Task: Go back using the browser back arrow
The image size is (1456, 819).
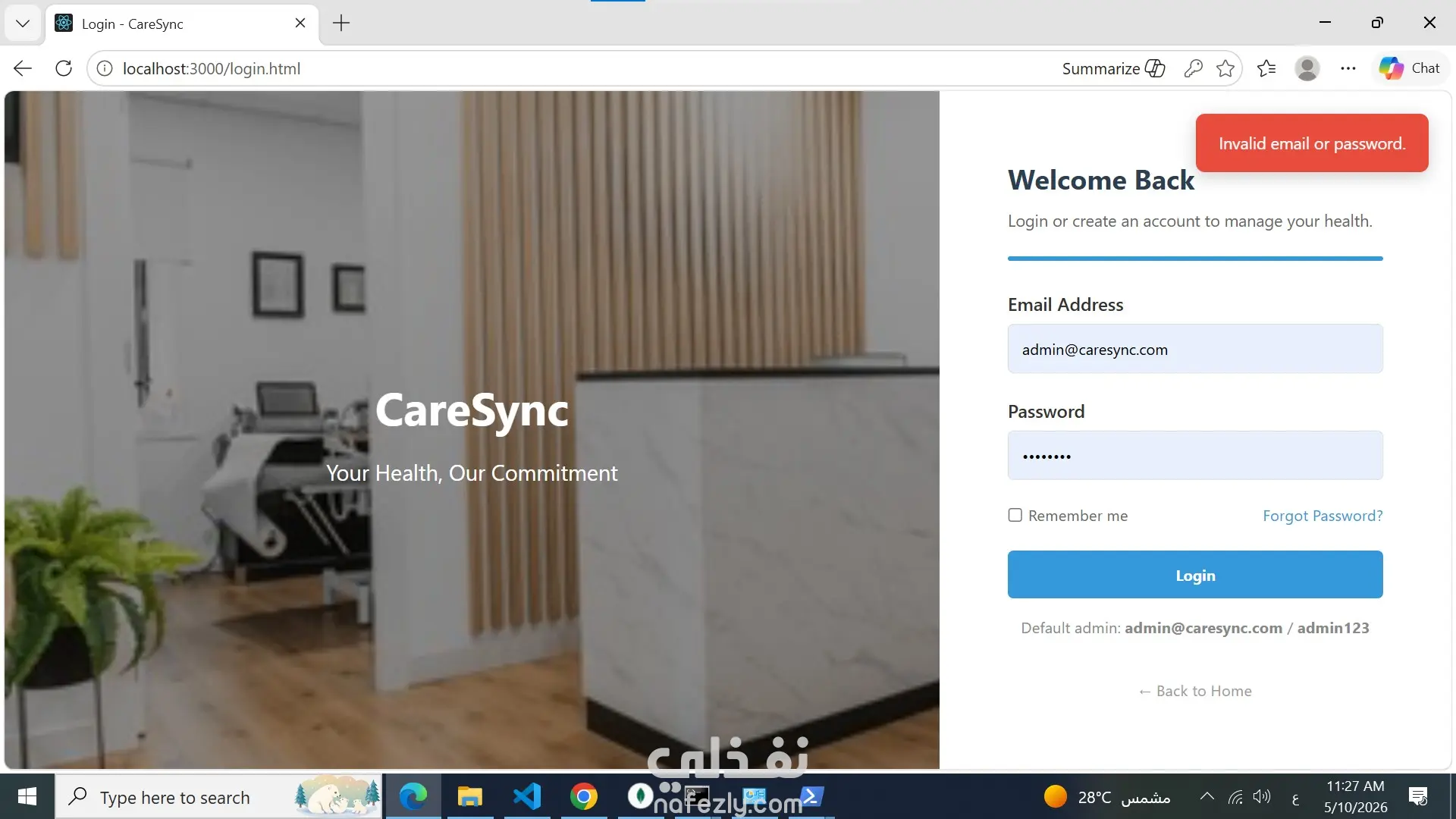Action: (23, 68)
